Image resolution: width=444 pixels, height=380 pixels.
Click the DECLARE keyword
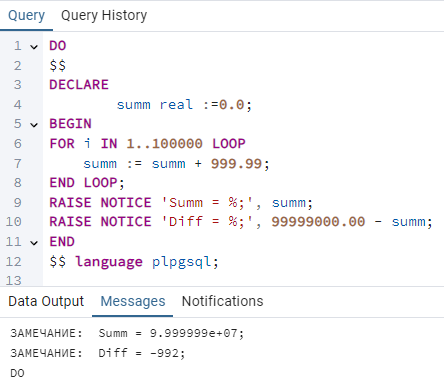pos(79,85)
